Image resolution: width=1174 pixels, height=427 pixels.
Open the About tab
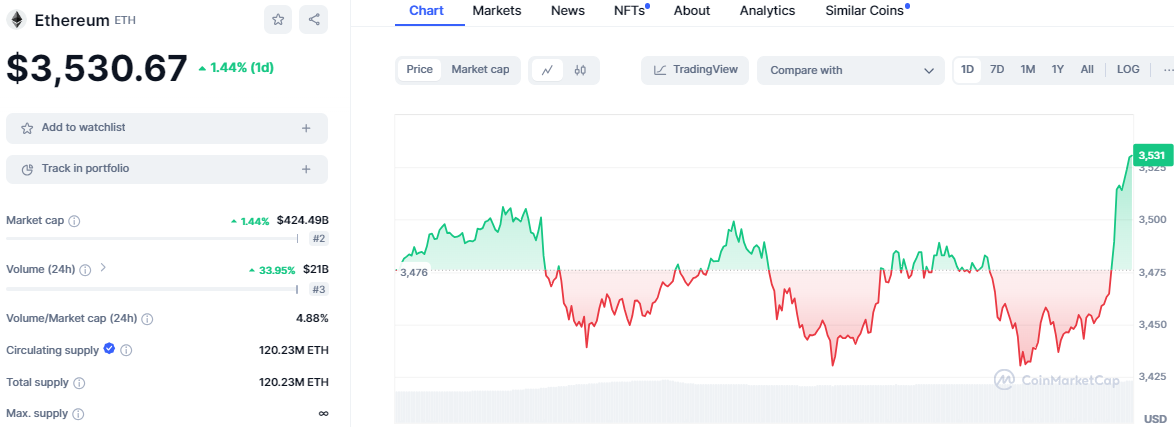point(692,10)
